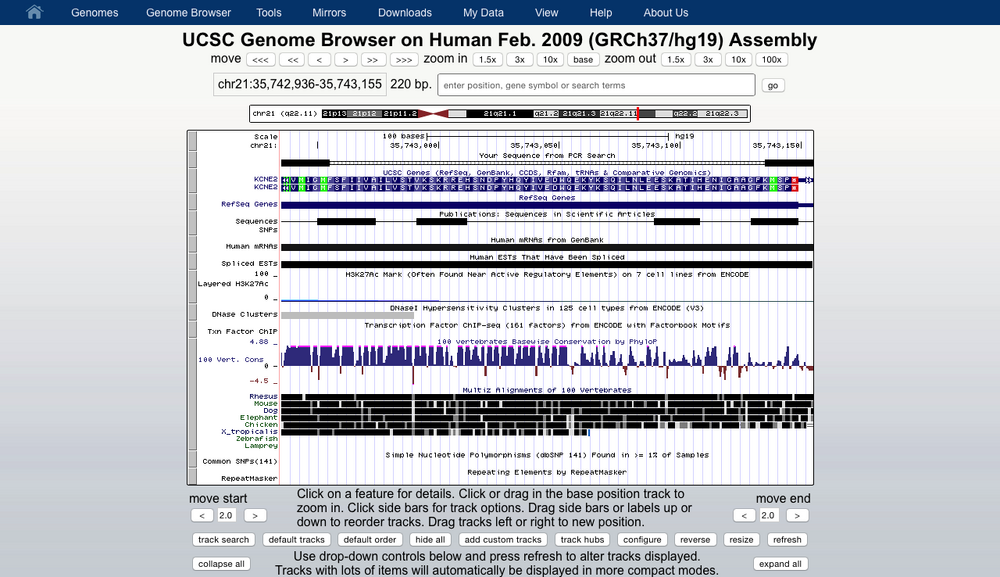Click the home icon in navigation bar
Image resolution: width=1000 pixels, height=577 pixels.
(34, 13)
